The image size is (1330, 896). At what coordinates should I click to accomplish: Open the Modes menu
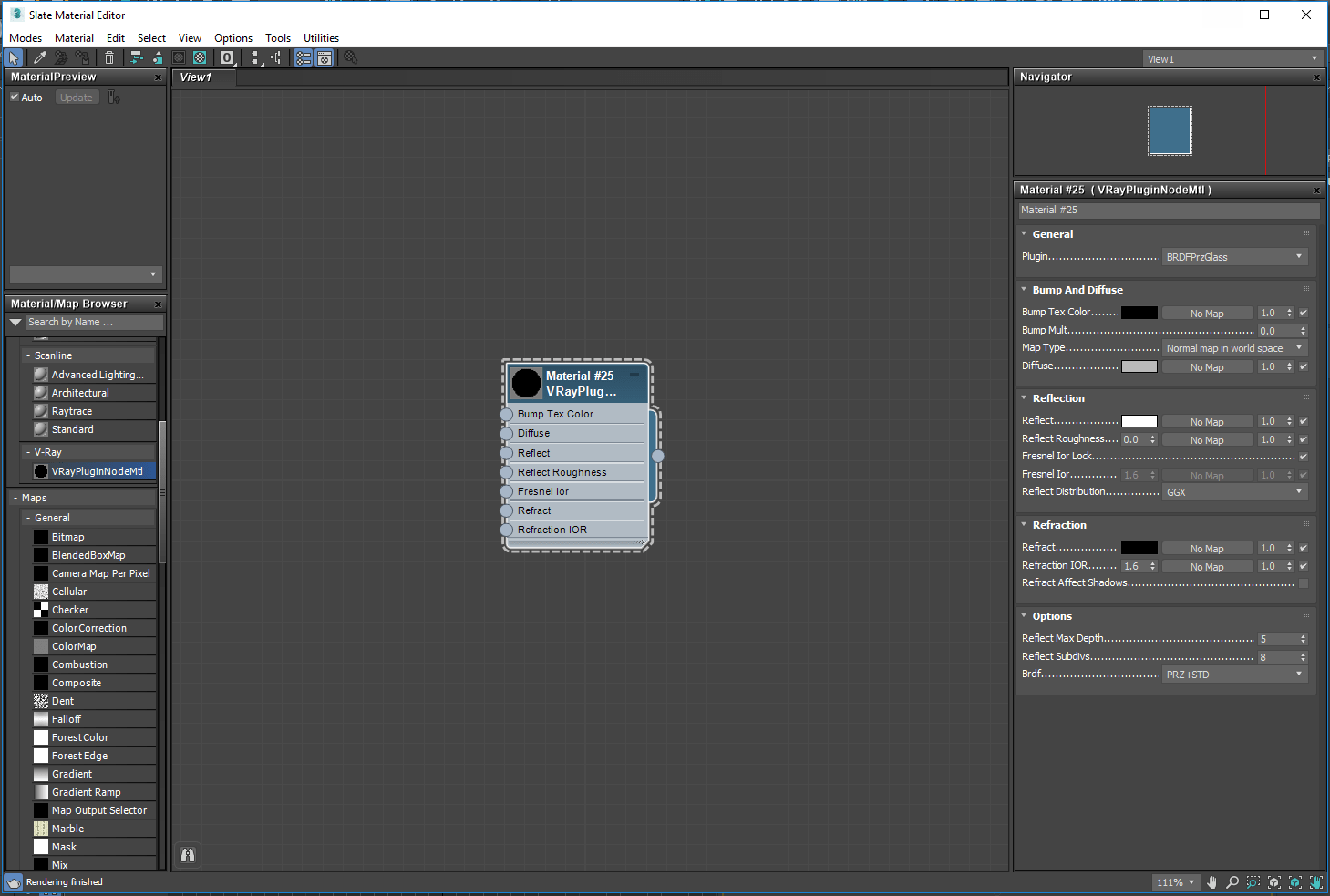pos(26,38)
